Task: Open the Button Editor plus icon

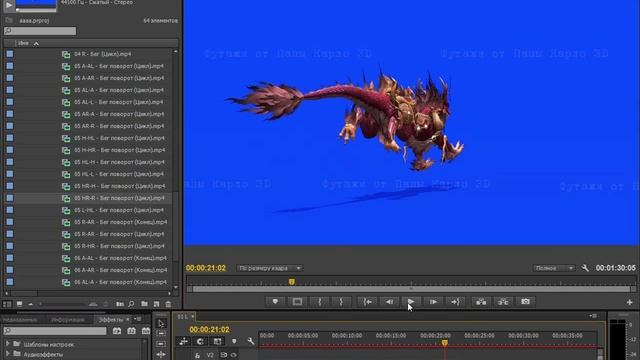Action: coord(629,302)
